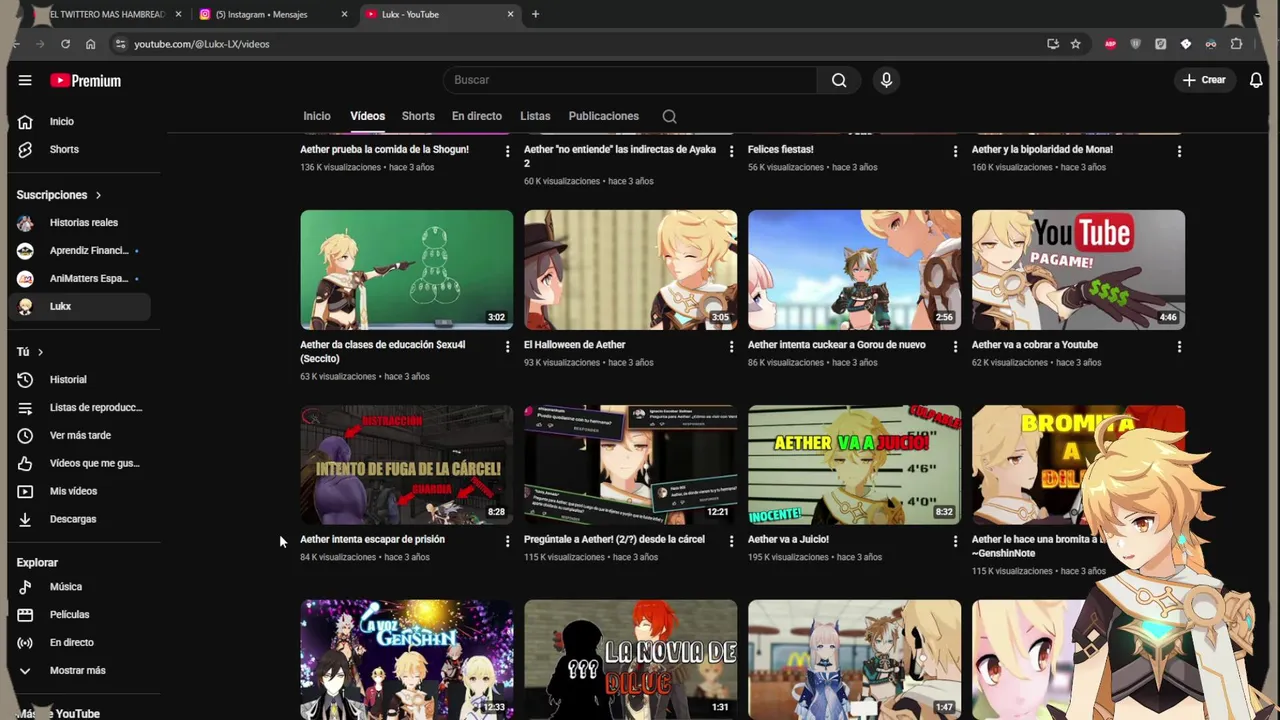Open options menu for Felices fiestas video
The image size is (1280, 720).
[955, 151]
